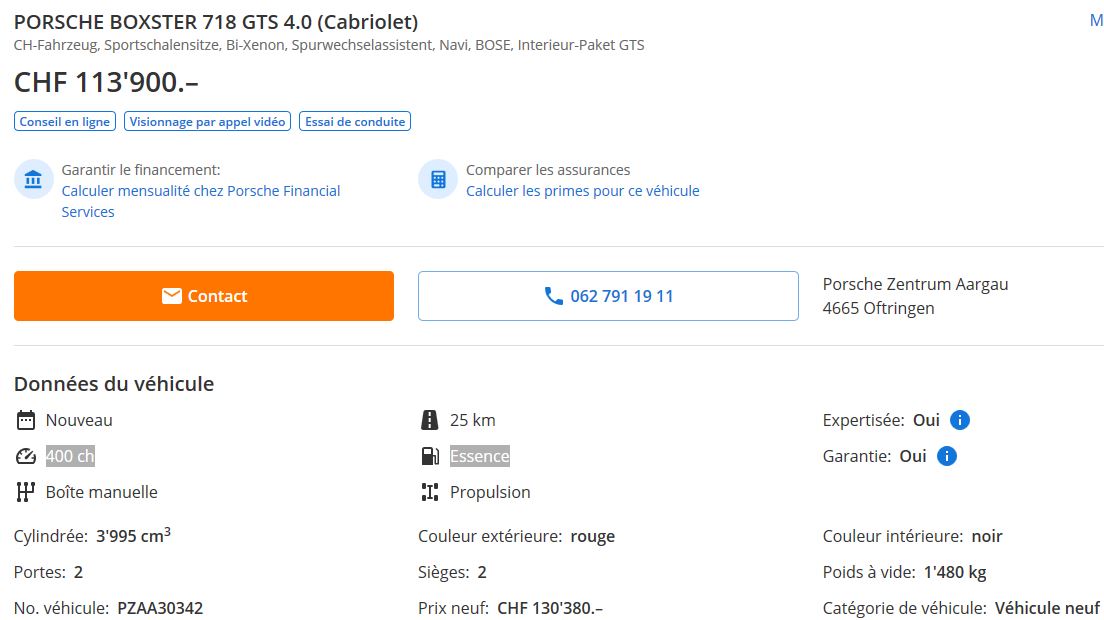Click the road icon beside 25 km
The width and height of the screenshot is (1104, 620).
pyautogui.click(x=429, y=420)
